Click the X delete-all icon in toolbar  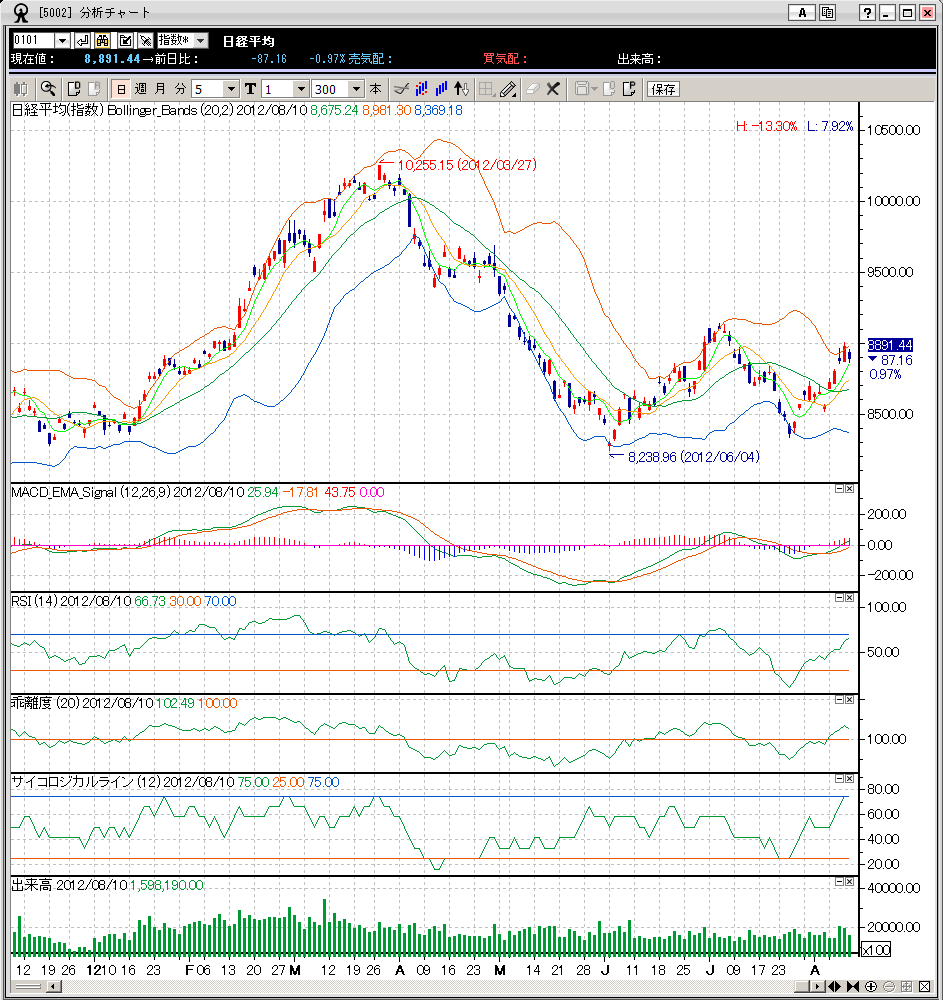point(553,88)
